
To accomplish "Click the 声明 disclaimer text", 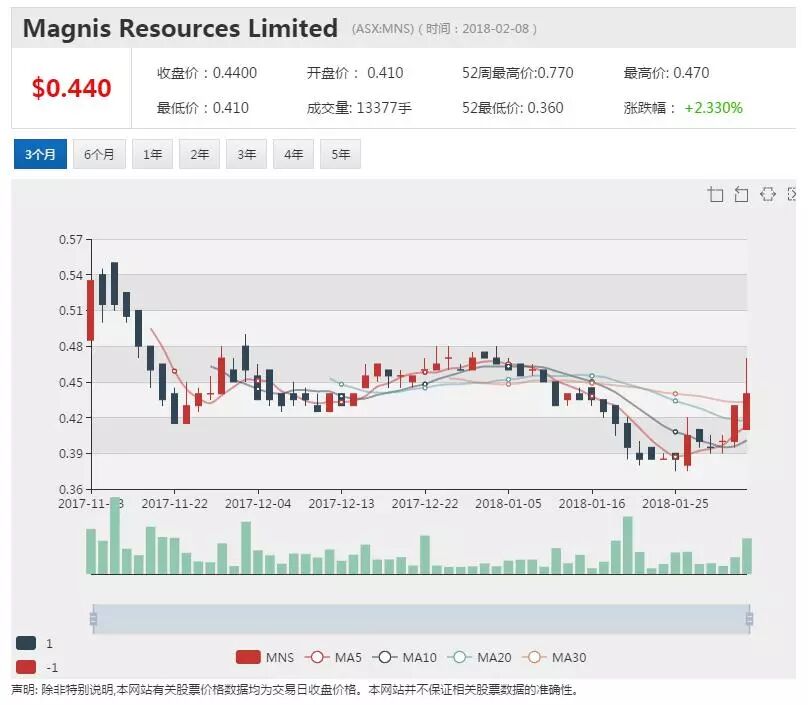I will pyautogui.click(x=295, y=690).
